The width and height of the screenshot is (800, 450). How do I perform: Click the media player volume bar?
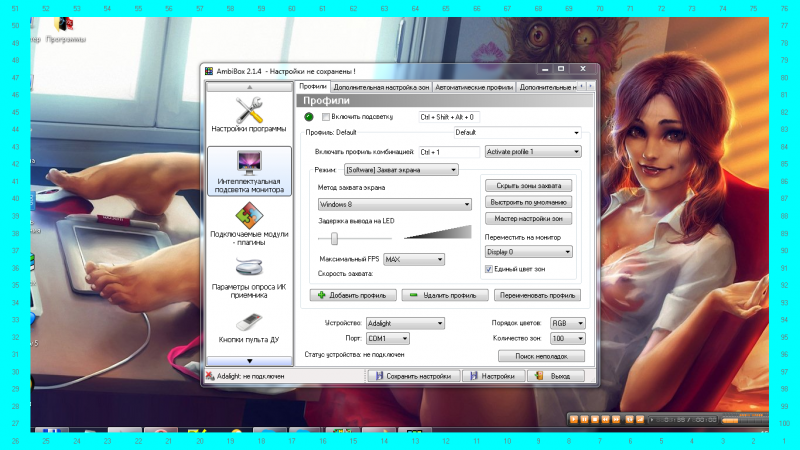point(746,420)
